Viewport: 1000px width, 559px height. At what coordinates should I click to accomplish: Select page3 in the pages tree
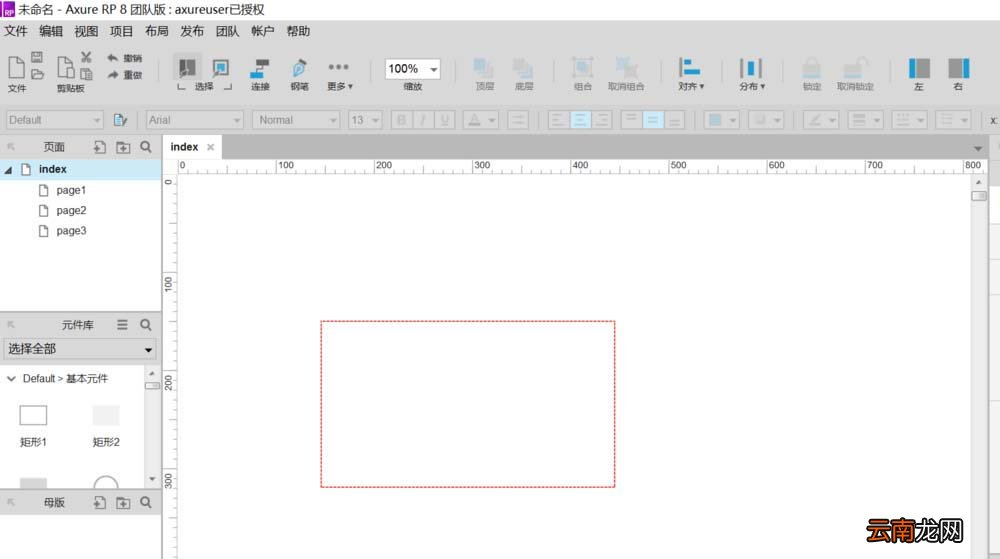[x=71, y=231]
